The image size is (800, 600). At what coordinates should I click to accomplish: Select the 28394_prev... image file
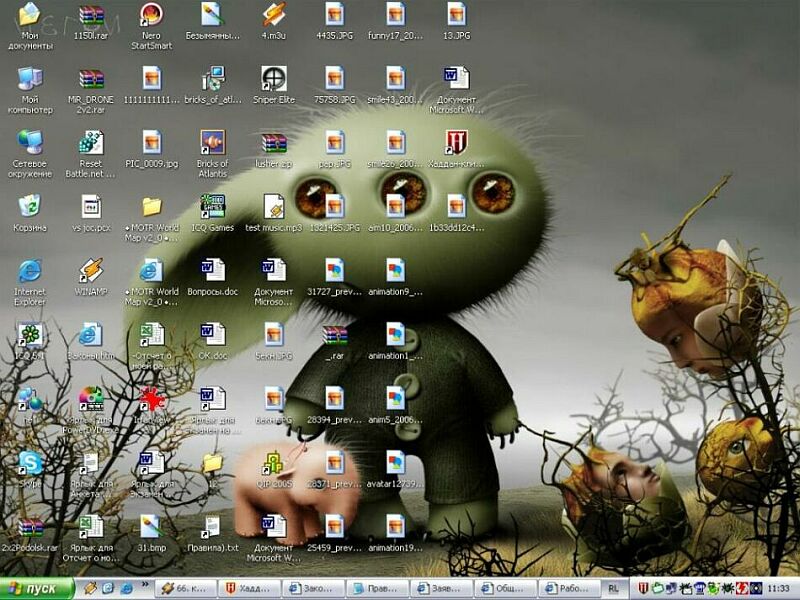334,399
